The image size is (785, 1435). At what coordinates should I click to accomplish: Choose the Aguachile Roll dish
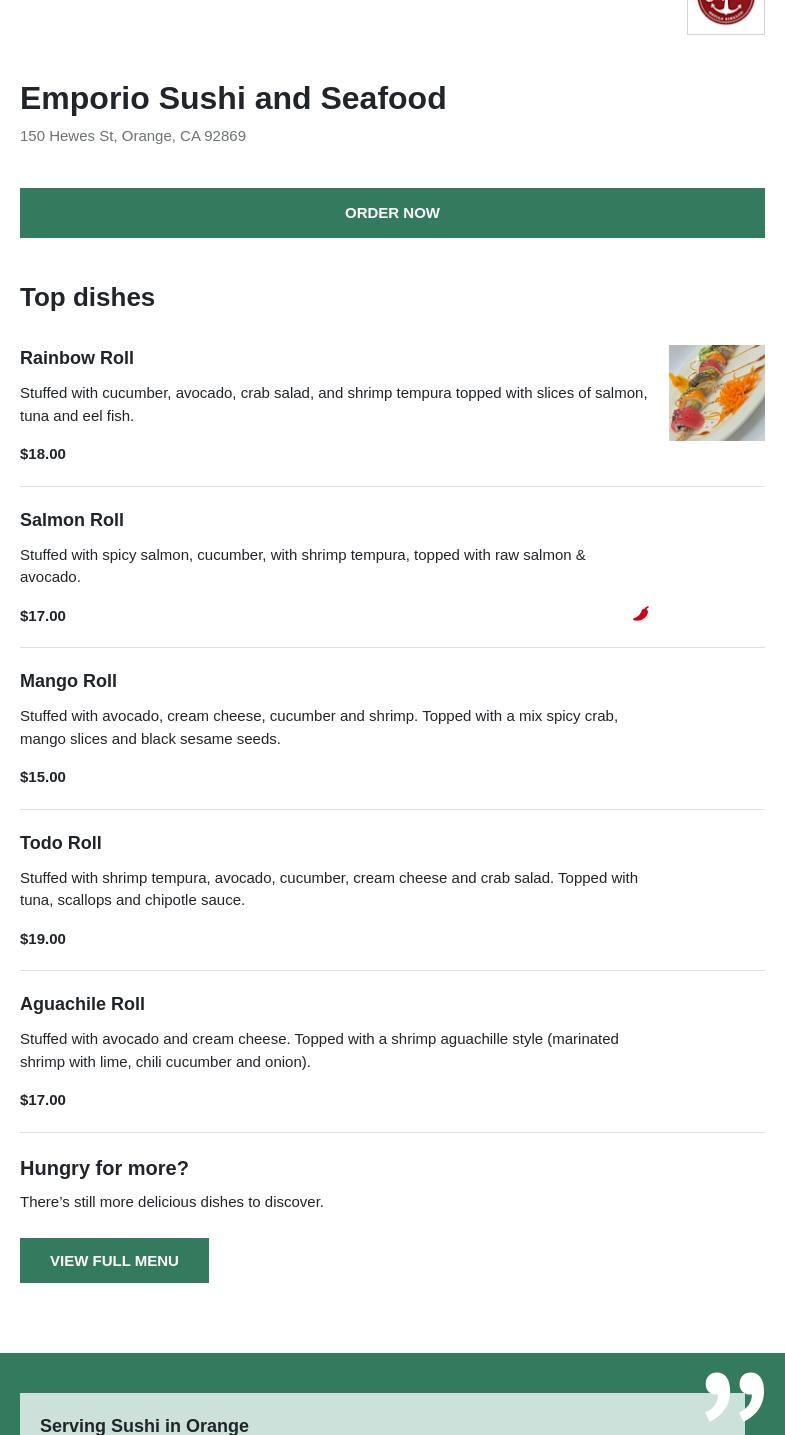coord(82,1004)
